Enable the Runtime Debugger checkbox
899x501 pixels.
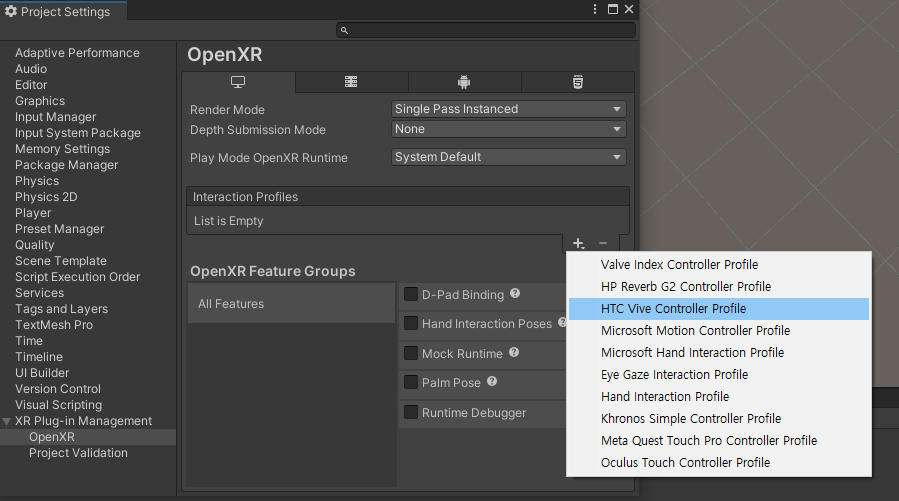click(x=411, y=412)
